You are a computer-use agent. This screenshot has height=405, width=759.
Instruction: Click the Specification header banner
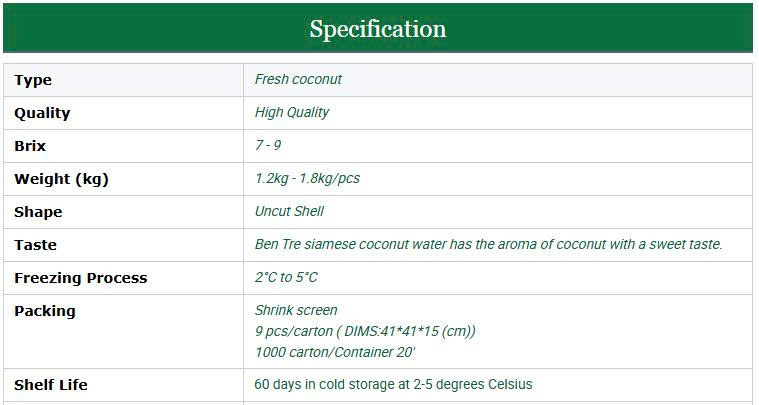pos(378,29)
